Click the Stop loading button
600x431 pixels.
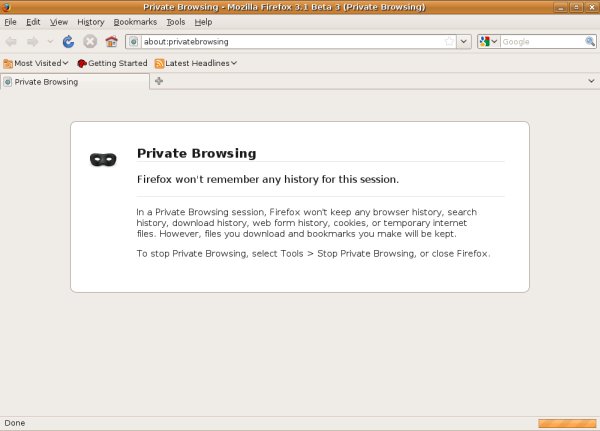[x=90, y=41]
